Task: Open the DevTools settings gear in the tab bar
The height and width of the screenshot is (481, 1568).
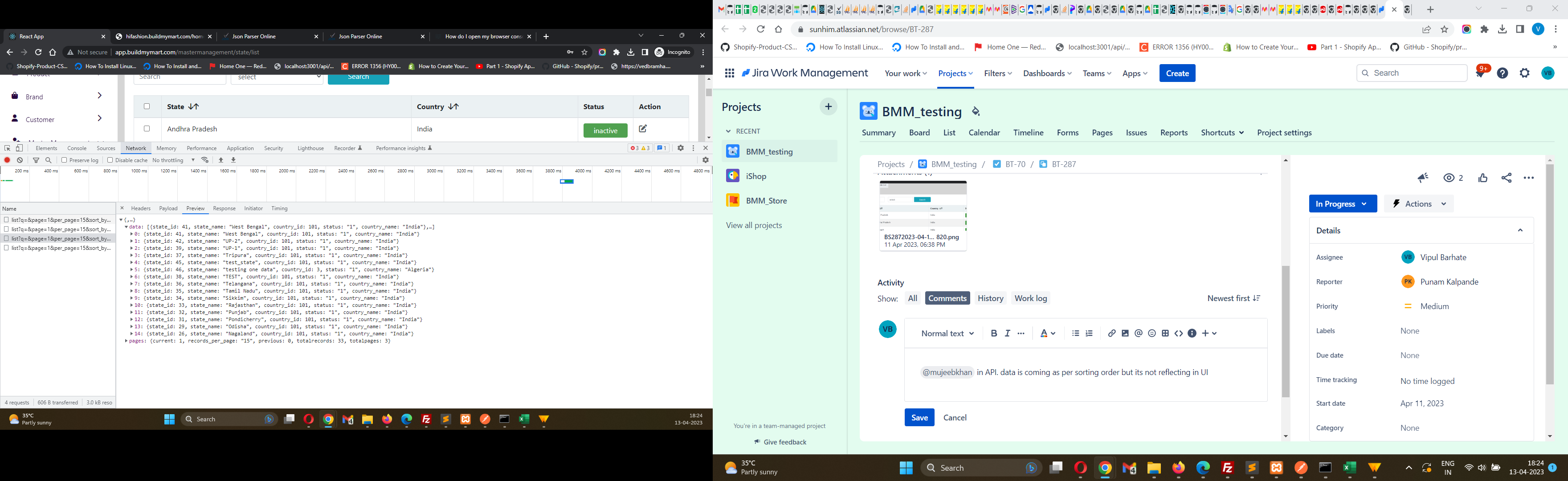Action: [x=681, y=148]
